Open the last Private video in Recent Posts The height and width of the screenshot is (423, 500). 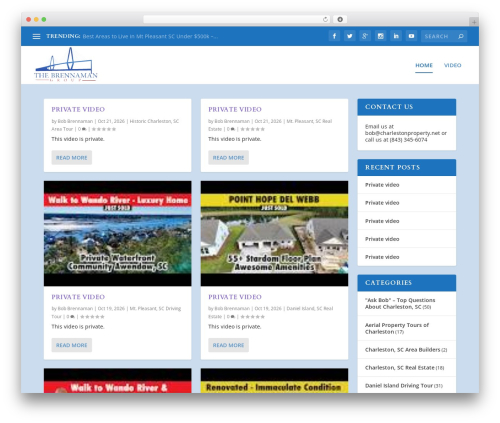coord(382,257)
